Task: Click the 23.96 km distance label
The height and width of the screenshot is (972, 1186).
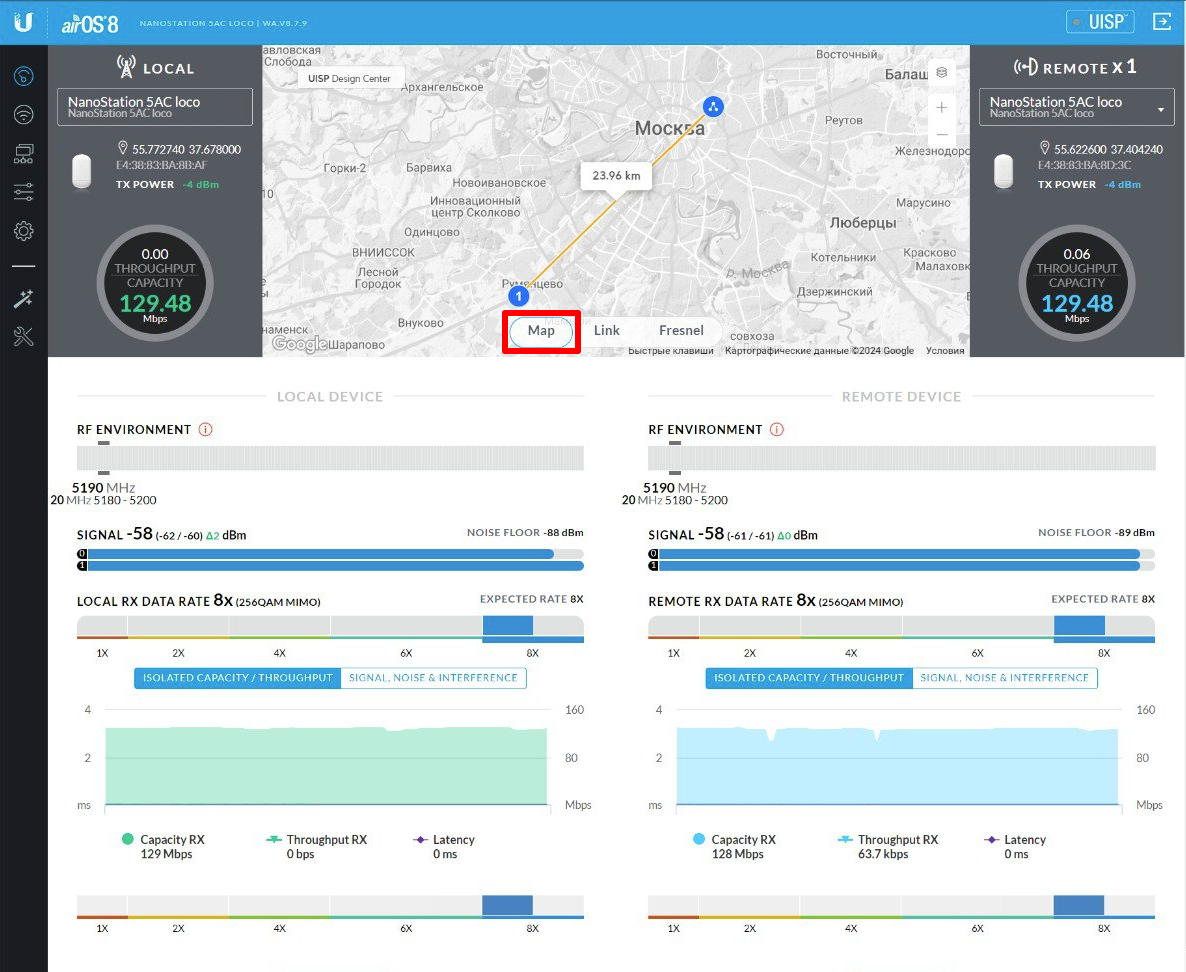Action: [x=616, y=175]
